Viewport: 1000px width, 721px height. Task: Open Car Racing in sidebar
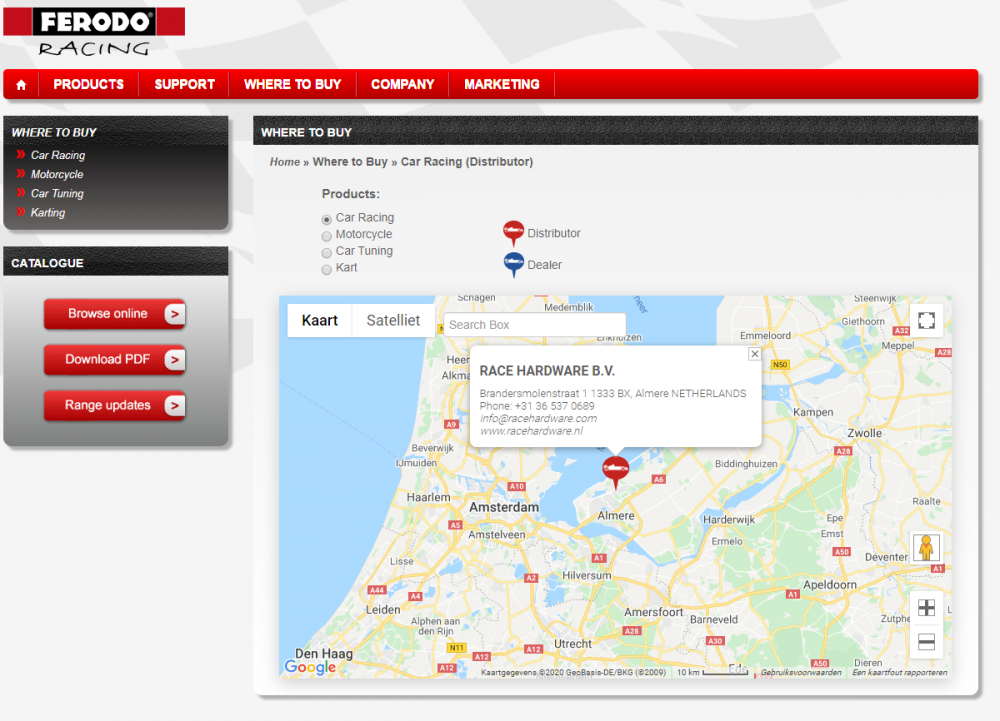(x=58, y=155)
